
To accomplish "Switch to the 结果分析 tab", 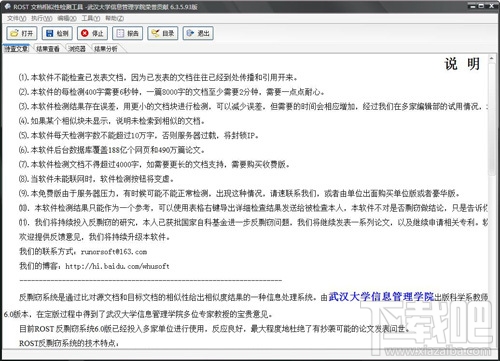I will click(106, 49).
